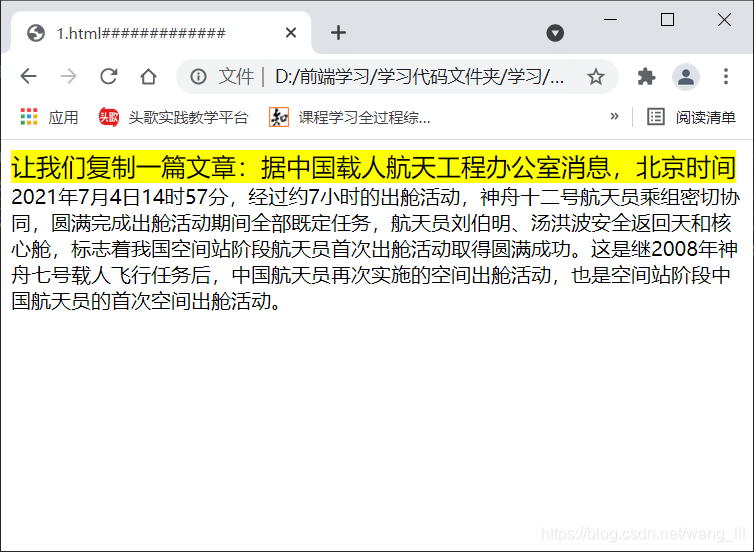Click the address bar URL text
Image resolution: width=754 pixels, height=552 pixels.
pyautogui.click(x=419, y=76)
